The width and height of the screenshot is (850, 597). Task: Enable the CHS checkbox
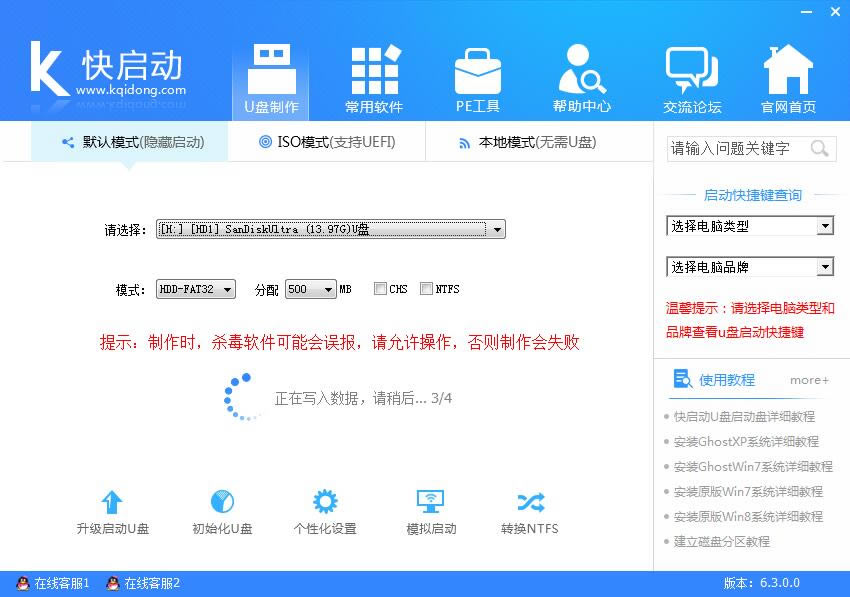click(x=380, y=288)
